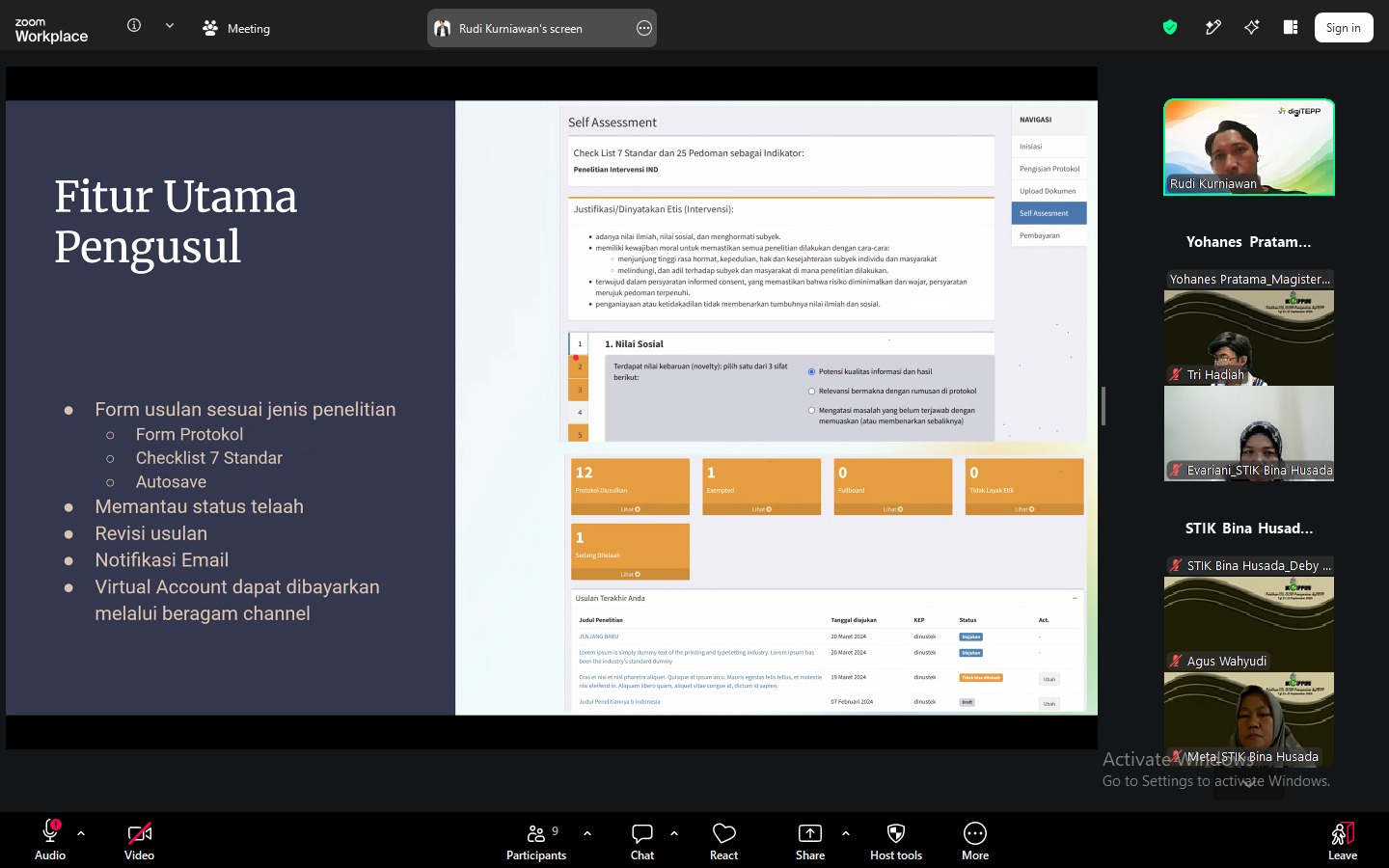Click the Share screen icon

click(x=810, y=833)
